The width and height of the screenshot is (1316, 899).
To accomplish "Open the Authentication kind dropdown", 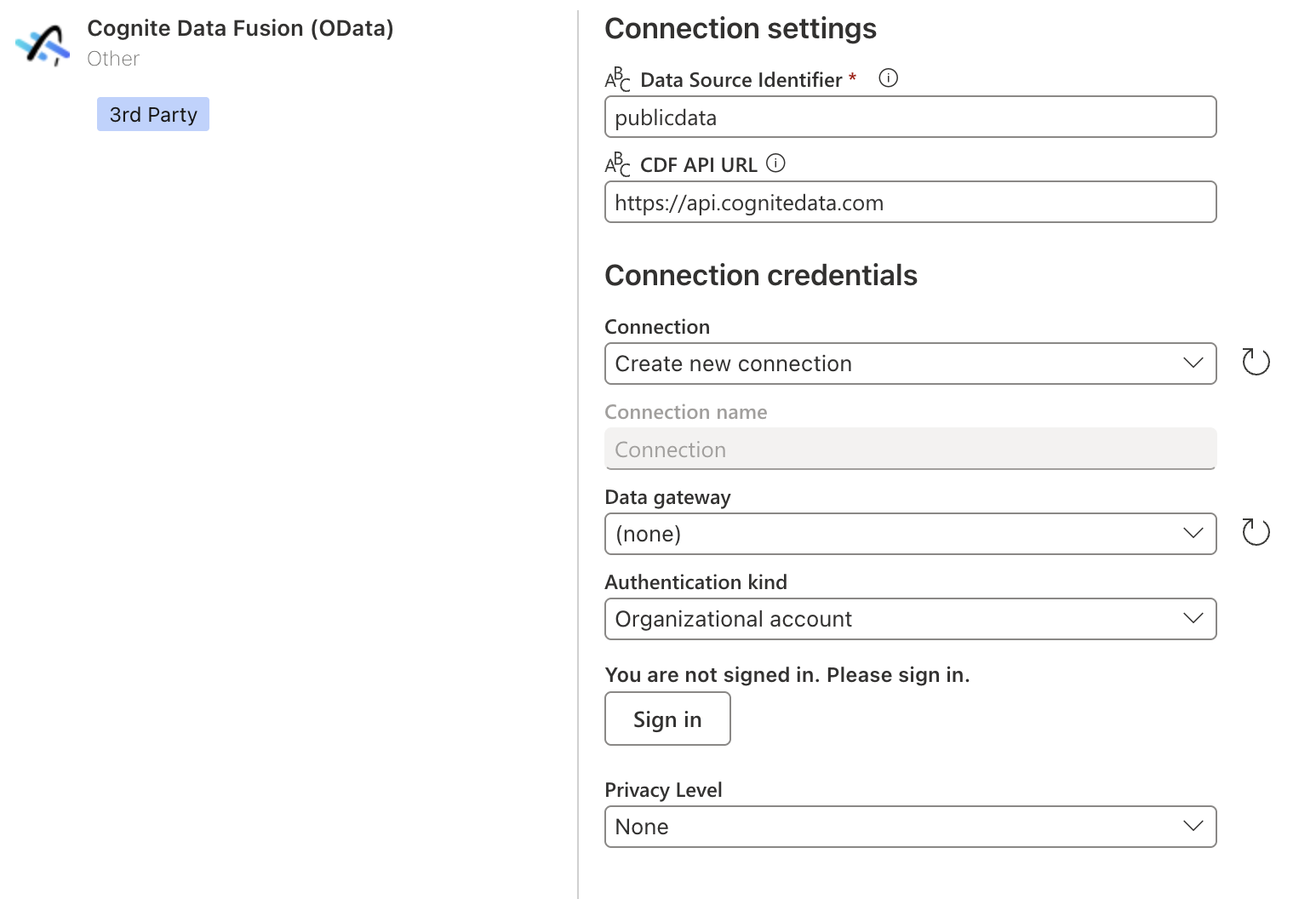I will (910, 619).
